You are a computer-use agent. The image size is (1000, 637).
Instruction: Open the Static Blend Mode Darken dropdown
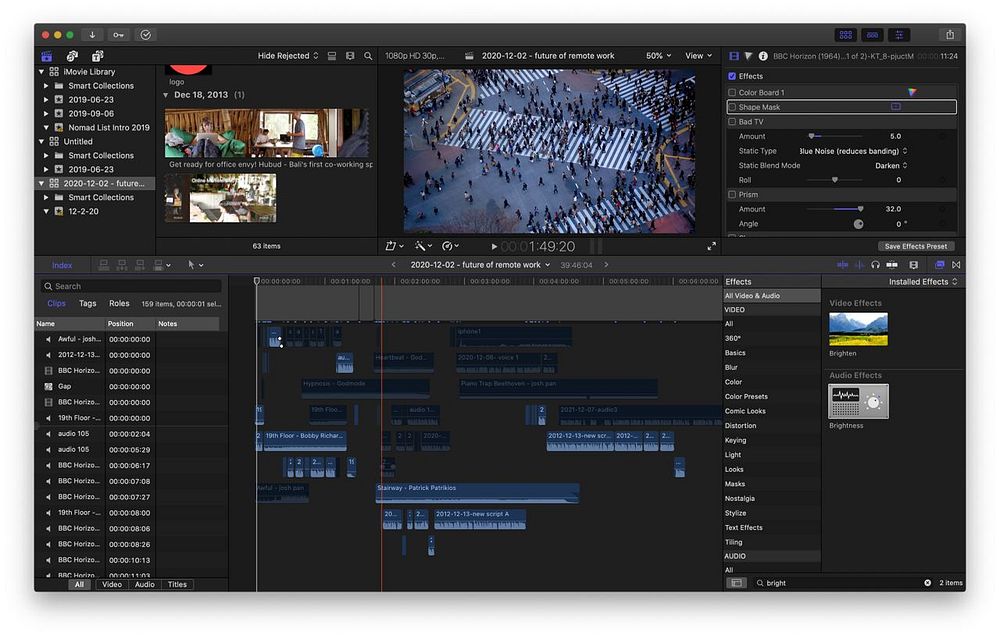[890, 165]
